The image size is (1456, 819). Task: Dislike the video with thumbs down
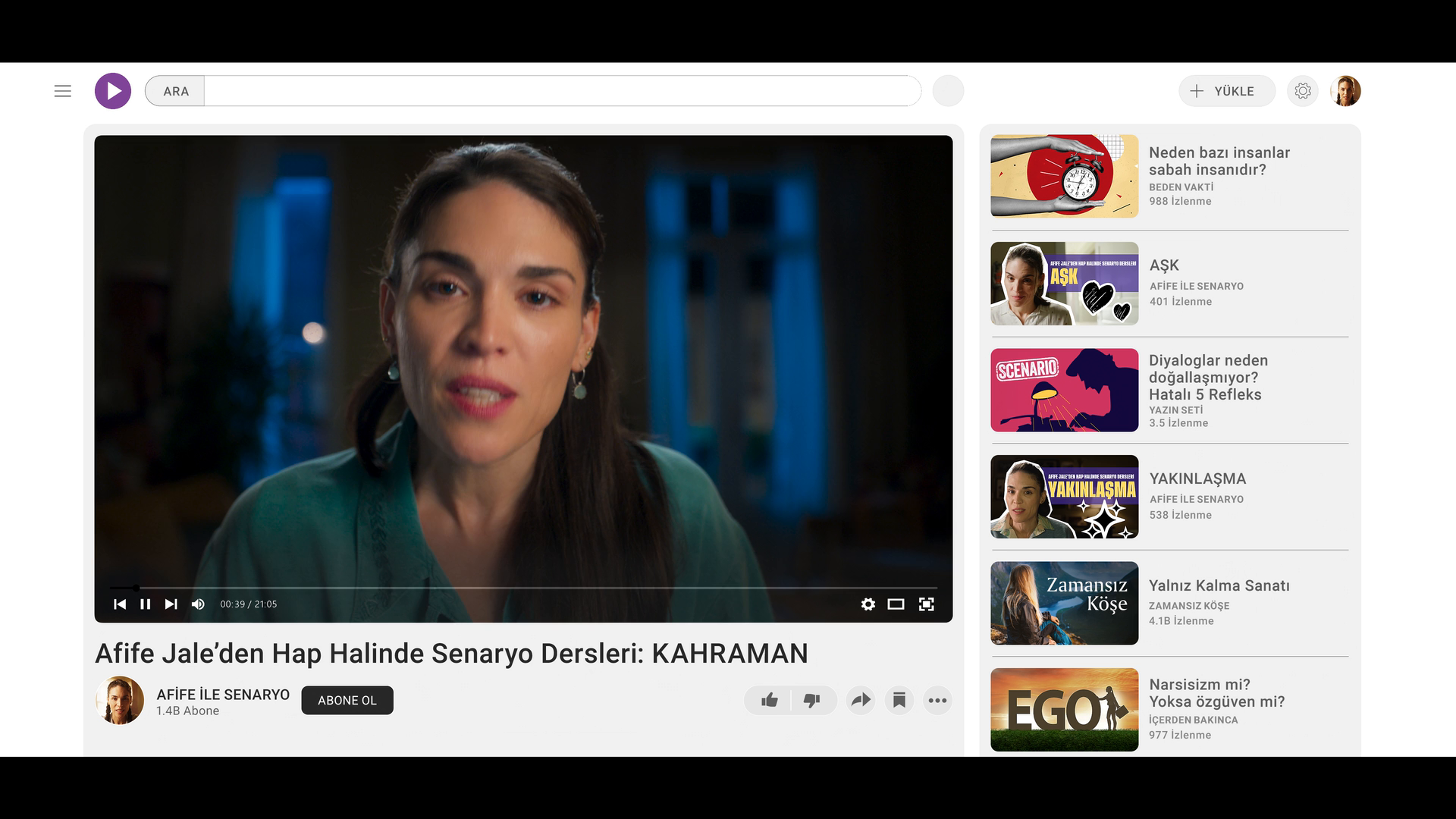[x=812, y=700]
